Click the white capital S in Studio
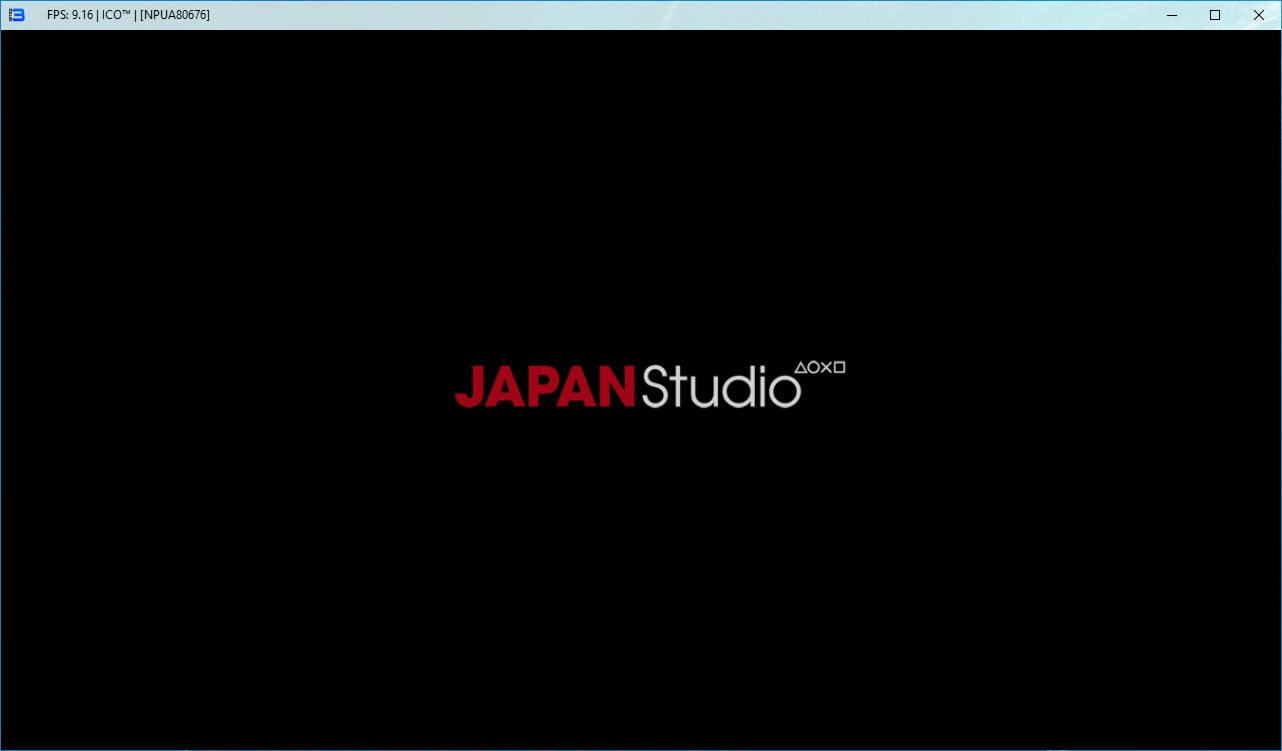 pos(654,387)
